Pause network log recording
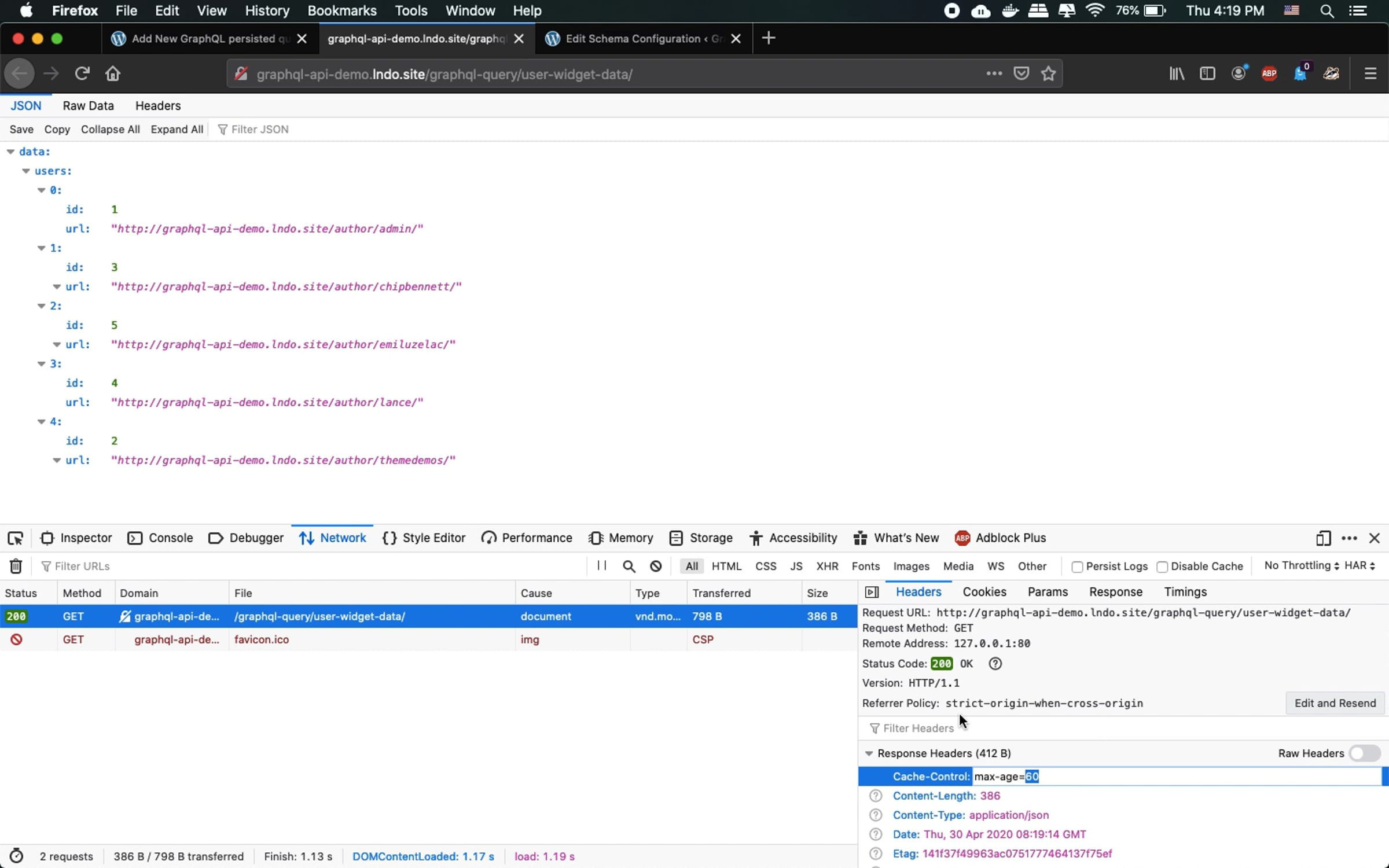Screen dimensions: 1389x868 pyautogui.click(x=602, y=566)
